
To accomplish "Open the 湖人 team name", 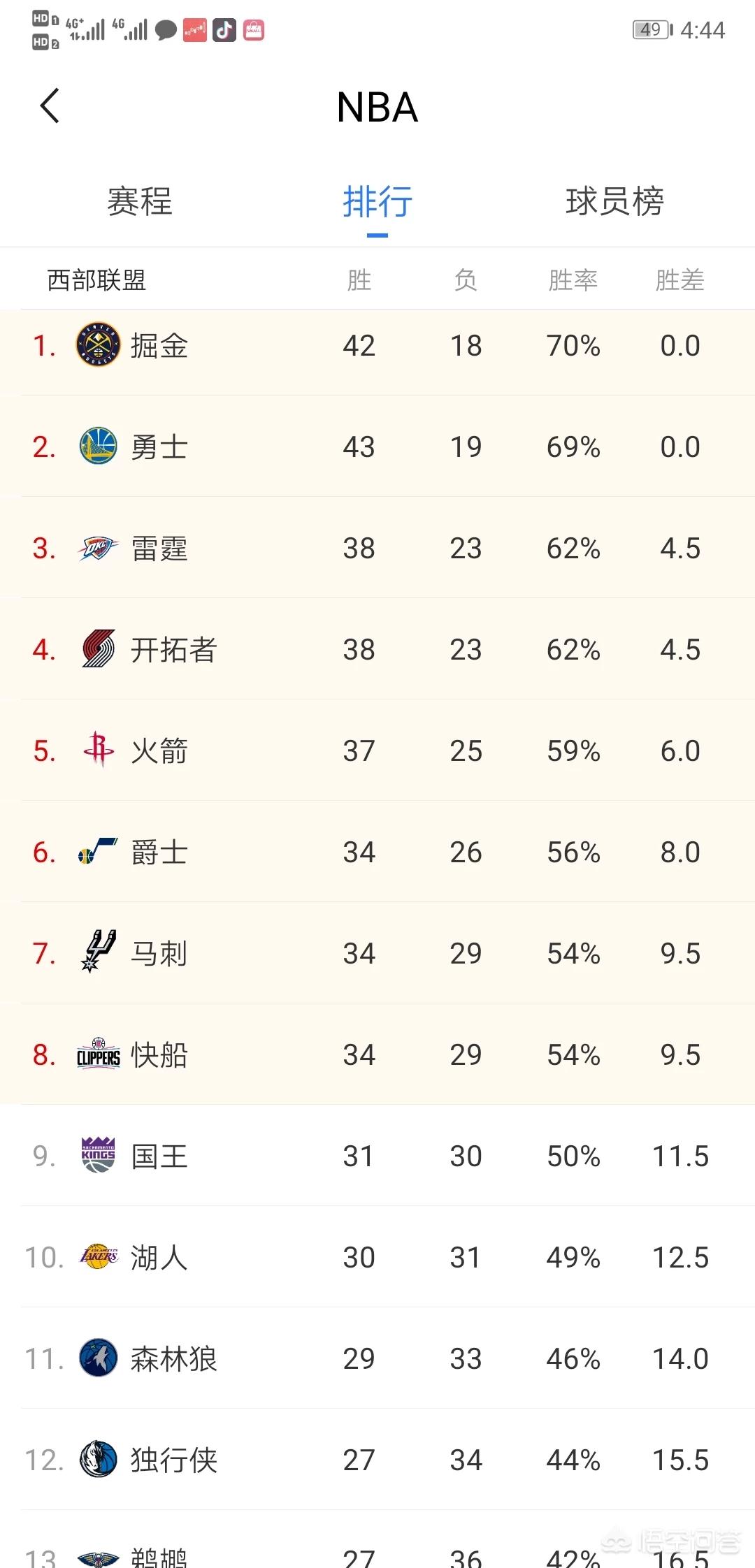I will (159, 1257).
